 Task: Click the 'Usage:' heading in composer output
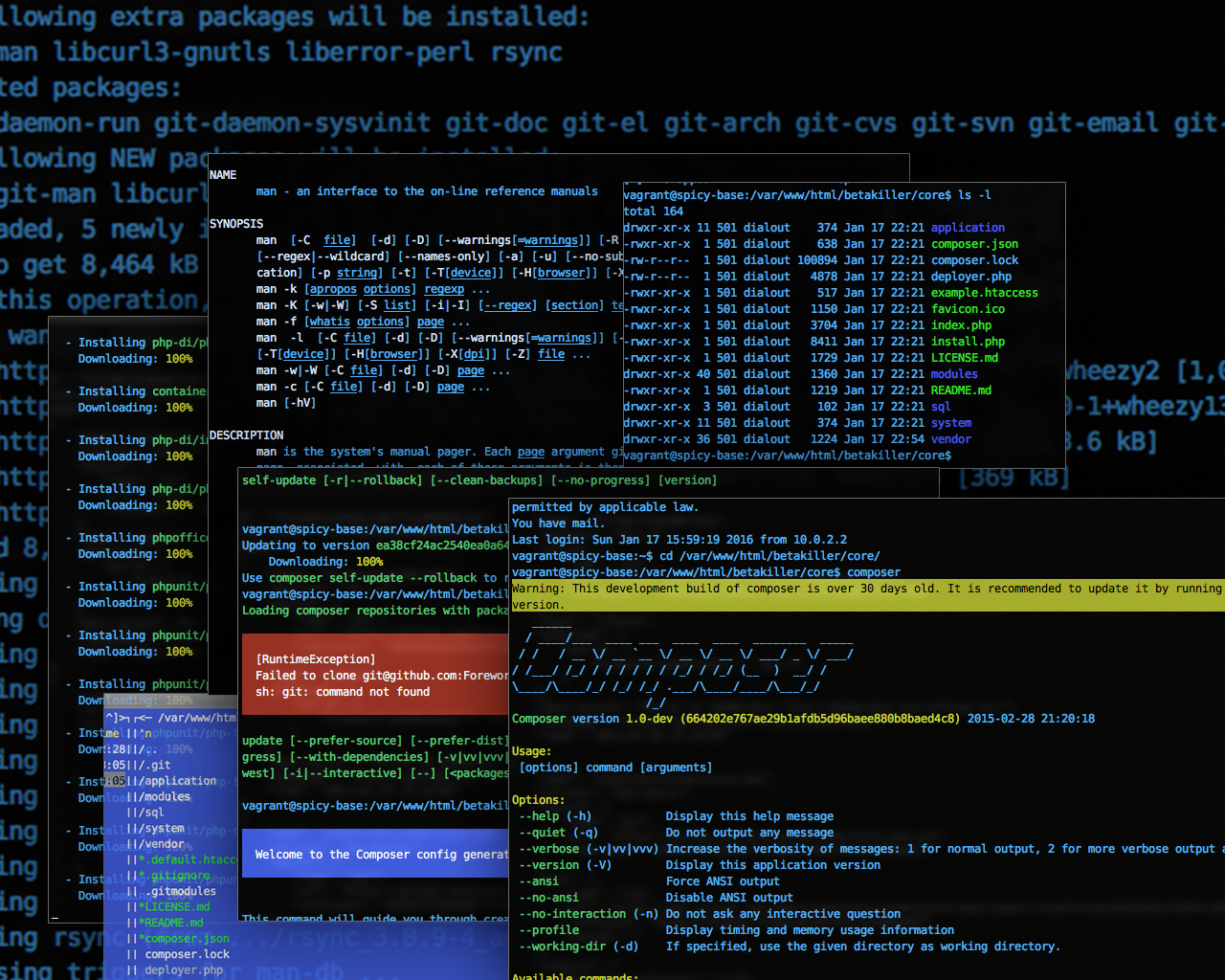[x=532, y=751]
